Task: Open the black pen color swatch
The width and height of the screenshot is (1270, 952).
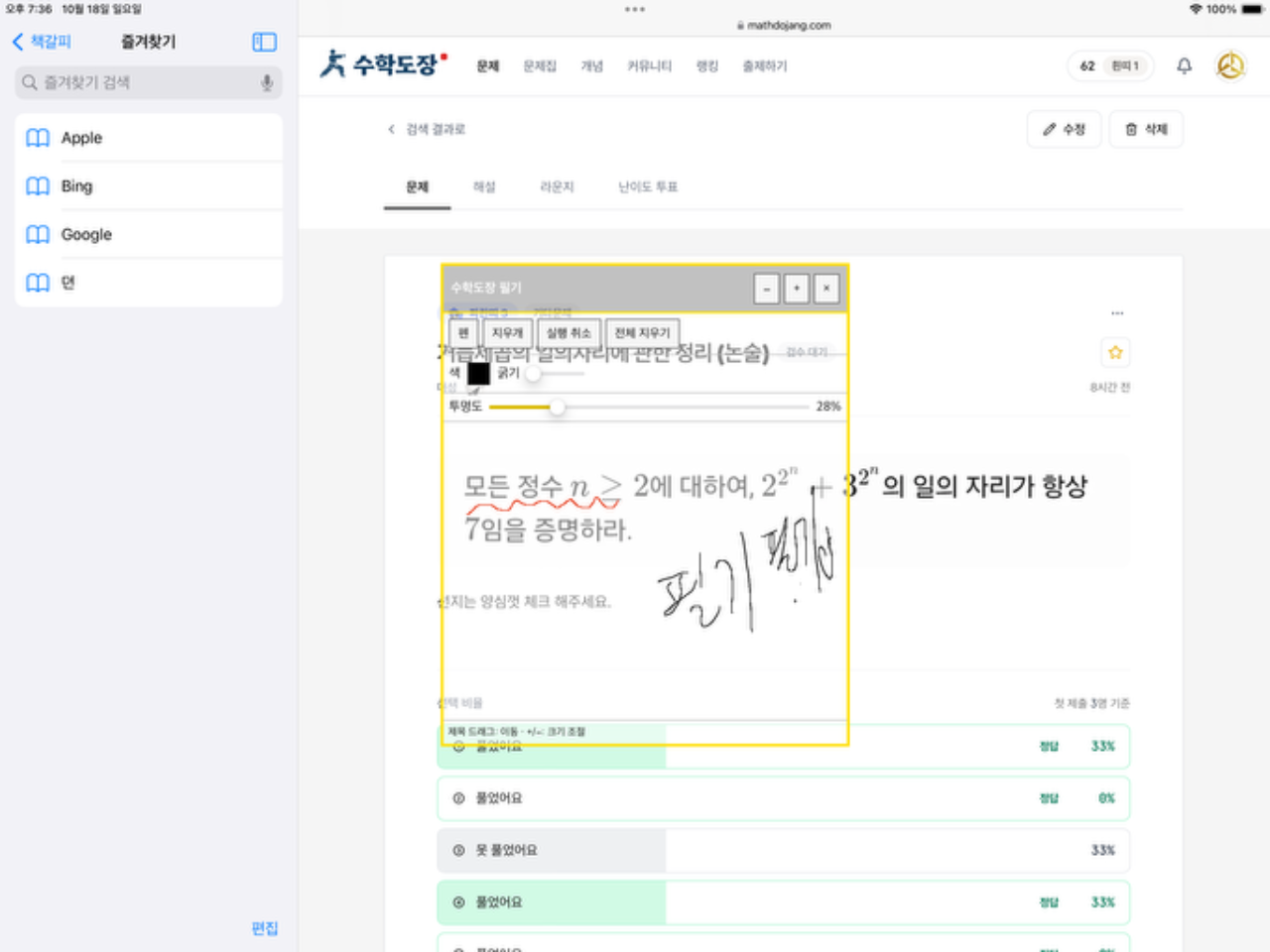Action: (x=479, y=374)
